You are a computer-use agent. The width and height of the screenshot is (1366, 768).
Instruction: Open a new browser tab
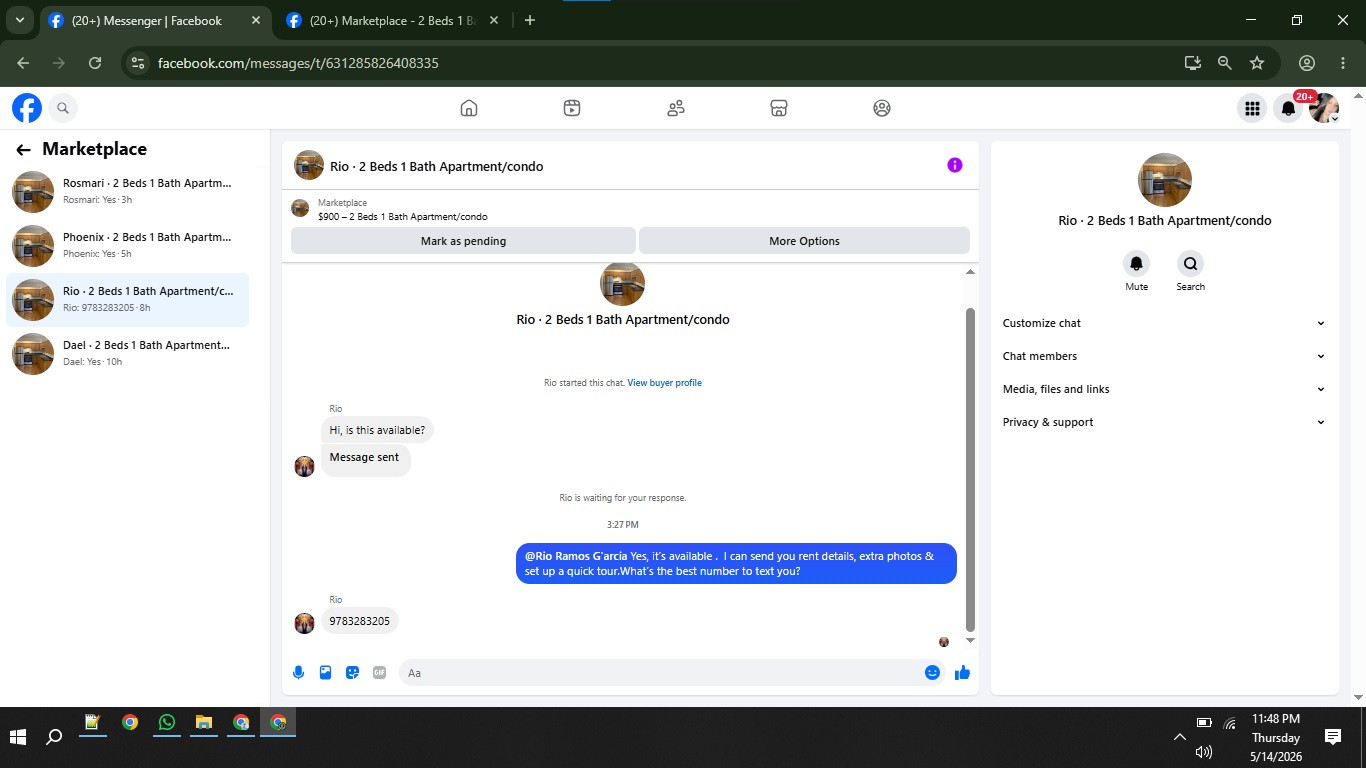click(x=530, y=20)
